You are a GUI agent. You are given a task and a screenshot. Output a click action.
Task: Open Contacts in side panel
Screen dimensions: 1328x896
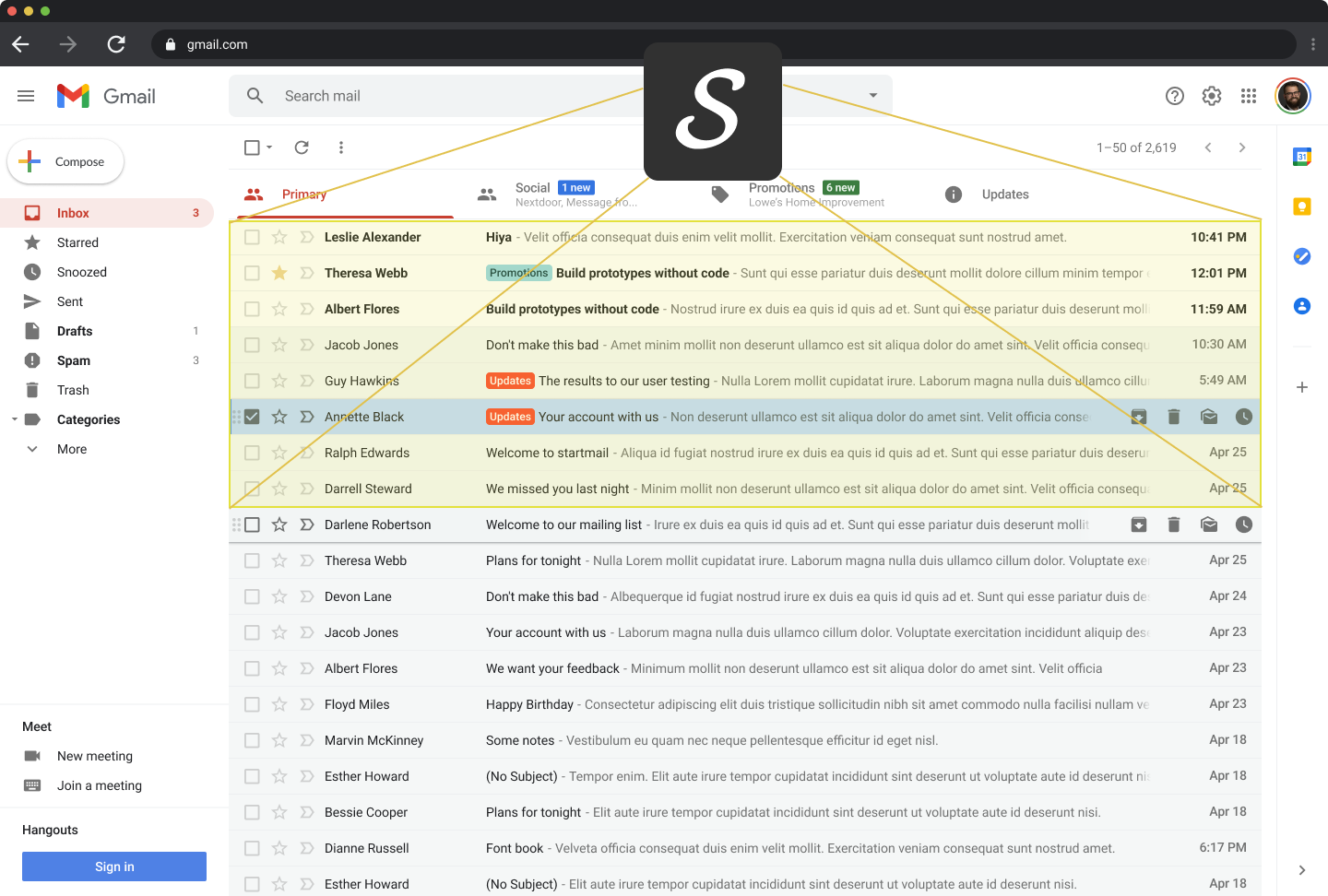pyautogui.click(x=1302, y=306)
